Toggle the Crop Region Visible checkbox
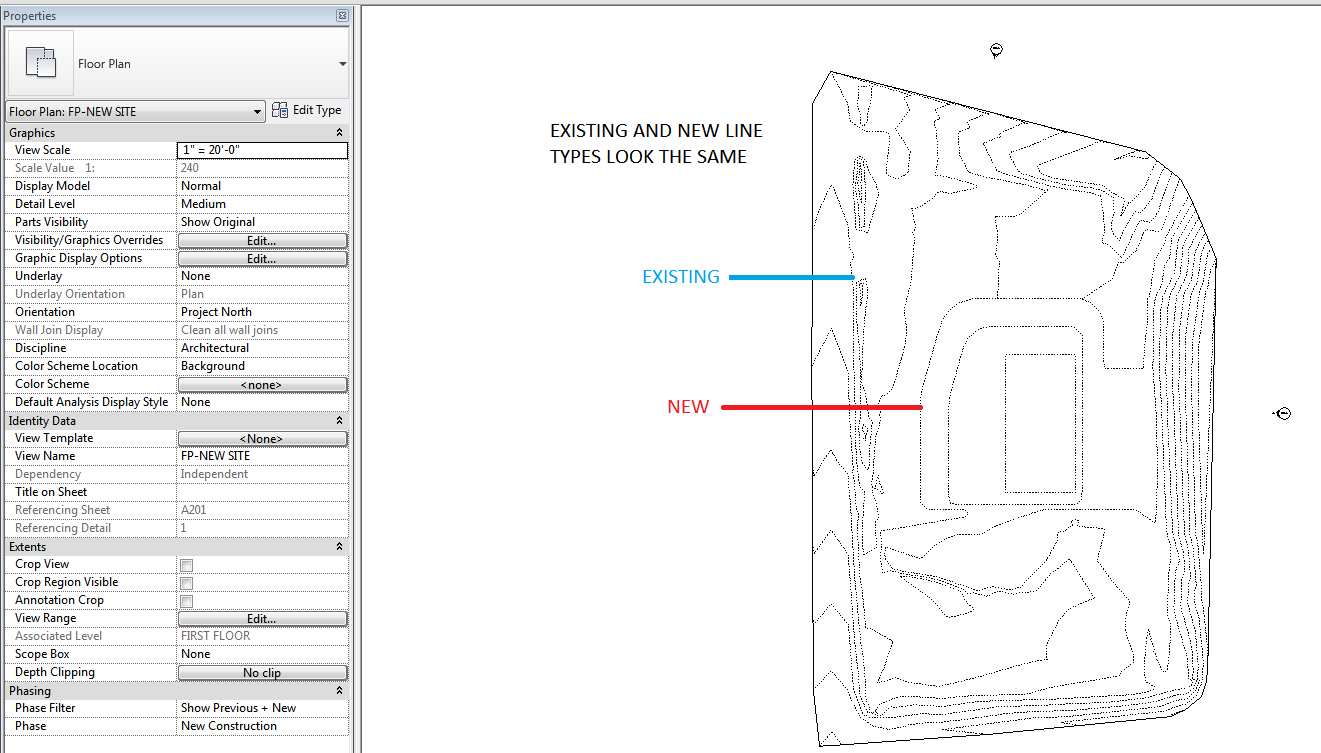 click(x=187, y=583)
